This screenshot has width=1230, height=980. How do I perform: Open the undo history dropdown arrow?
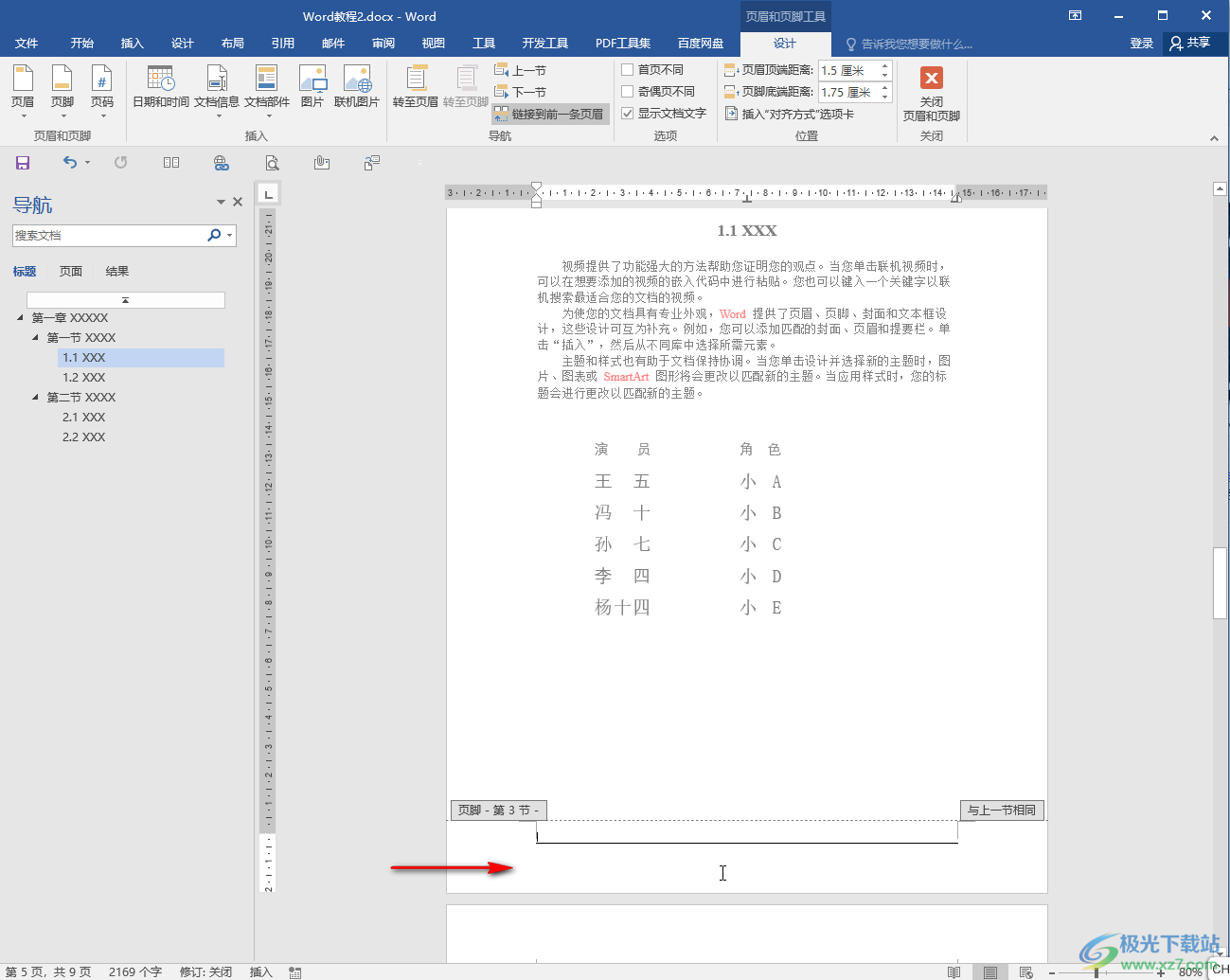coord(87,163)
